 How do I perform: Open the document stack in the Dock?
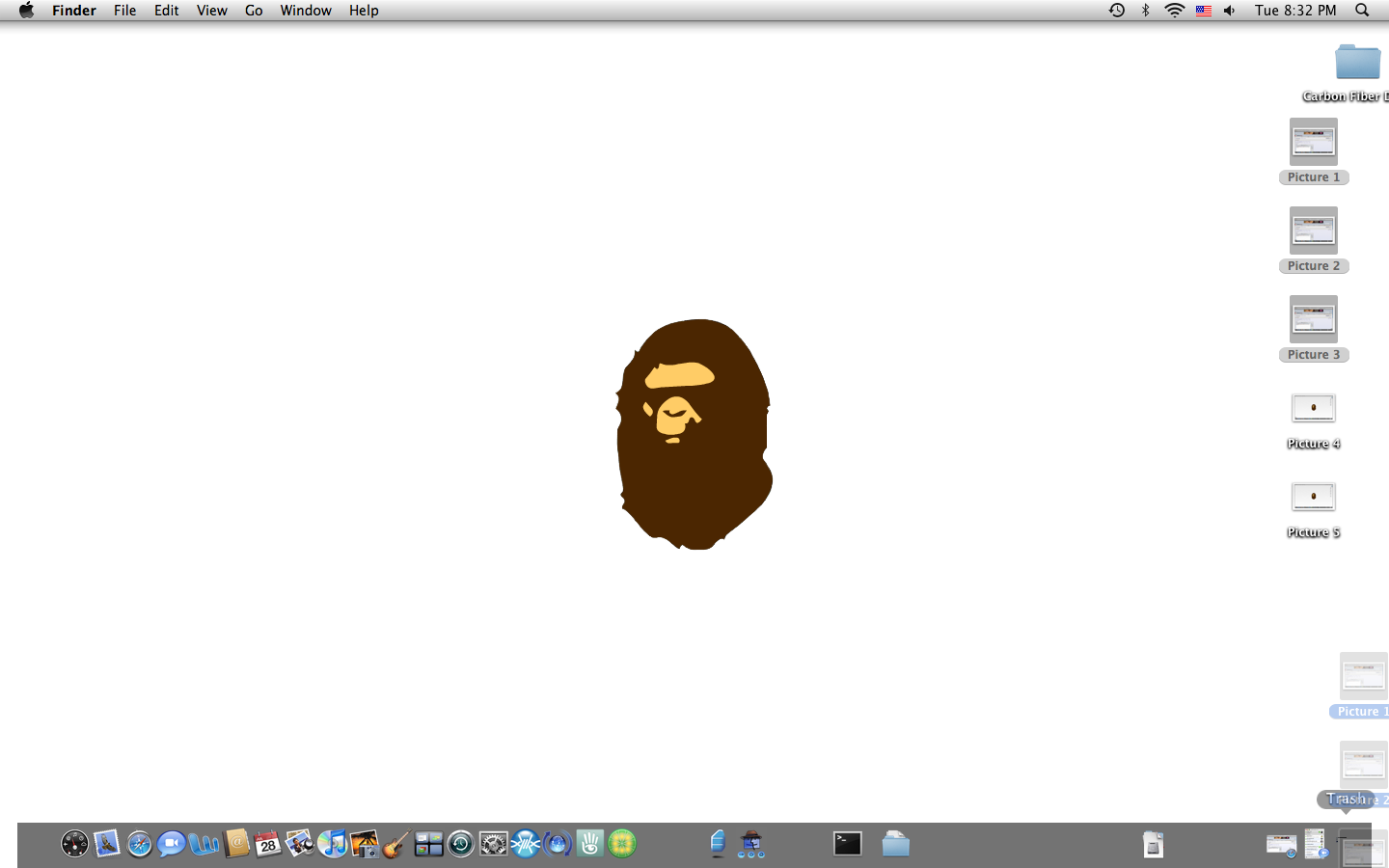(1154, 844)
